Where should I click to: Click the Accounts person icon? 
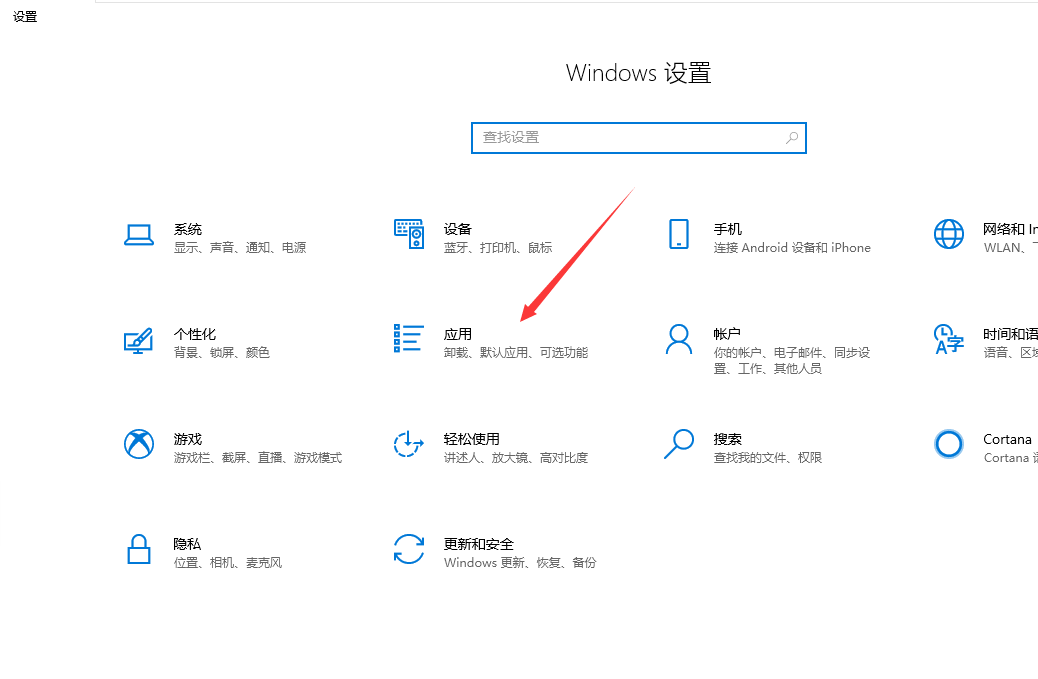(679, 339)
